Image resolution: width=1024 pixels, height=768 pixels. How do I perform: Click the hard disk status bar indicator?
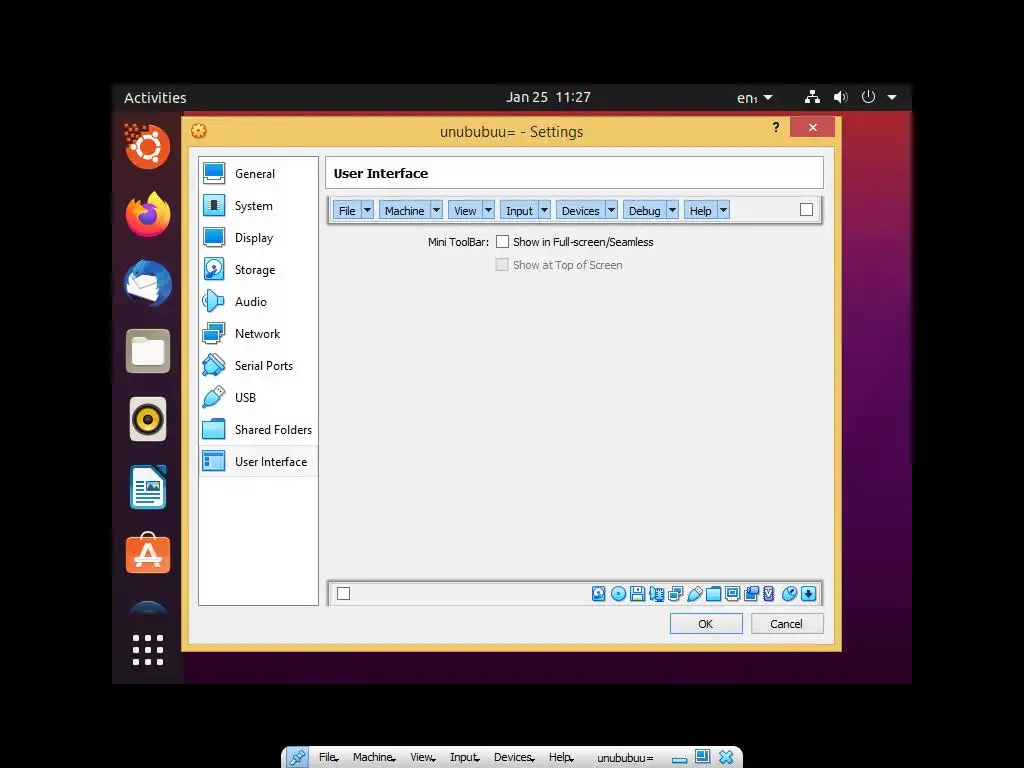tap(598, 594)
